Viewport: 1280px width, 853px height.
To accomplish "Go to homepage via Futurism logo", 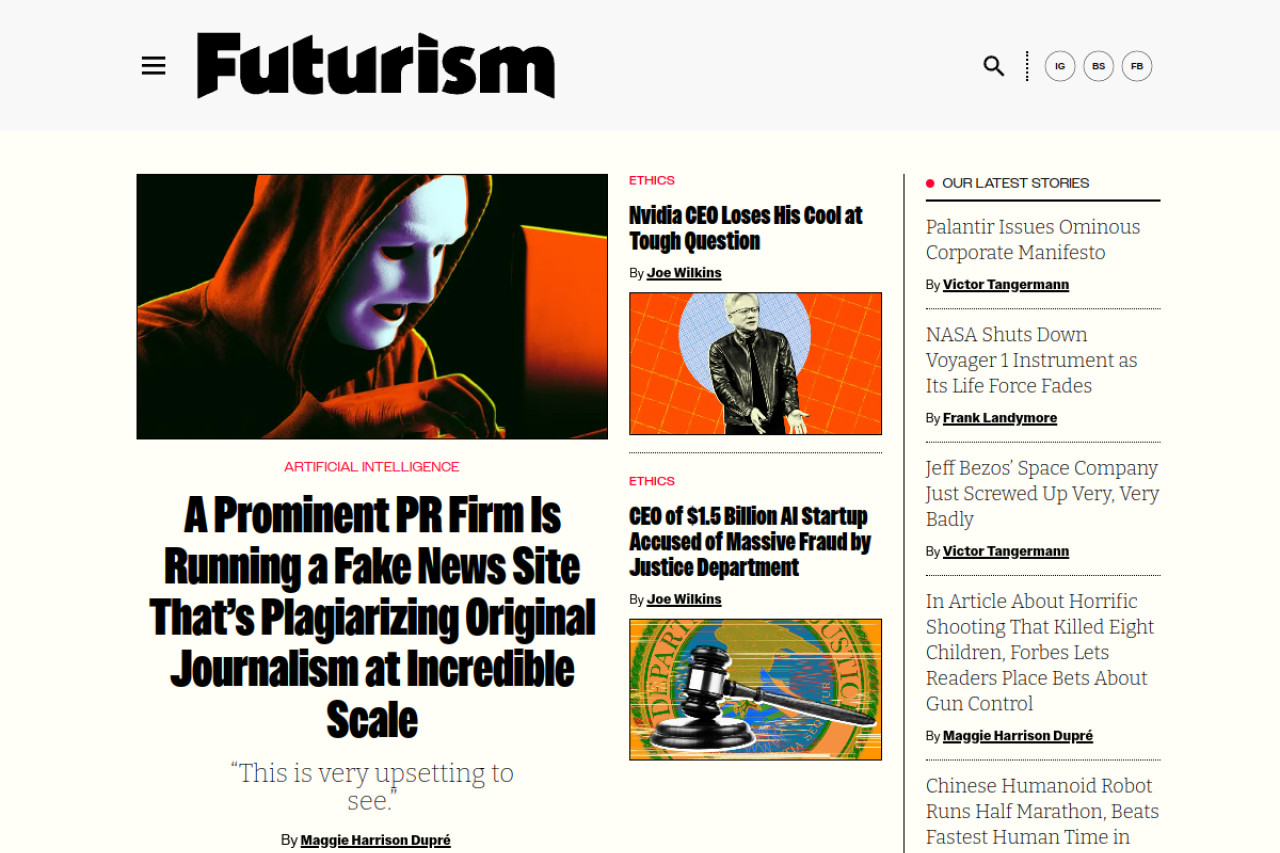I will (376, 66).
